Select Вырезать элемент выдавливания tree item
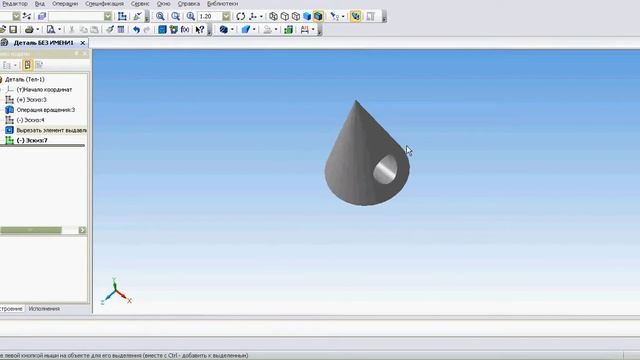The image size is (640, 360). pos(51,130)
